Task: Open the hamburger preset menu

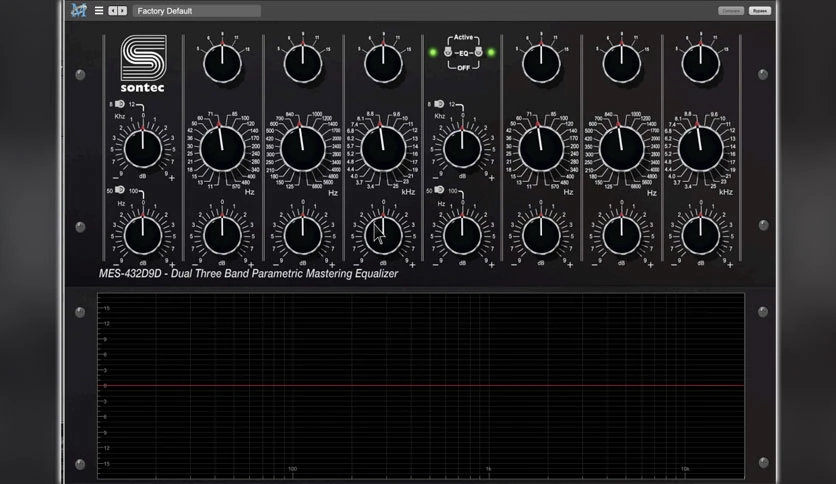Action: (99, 10)
